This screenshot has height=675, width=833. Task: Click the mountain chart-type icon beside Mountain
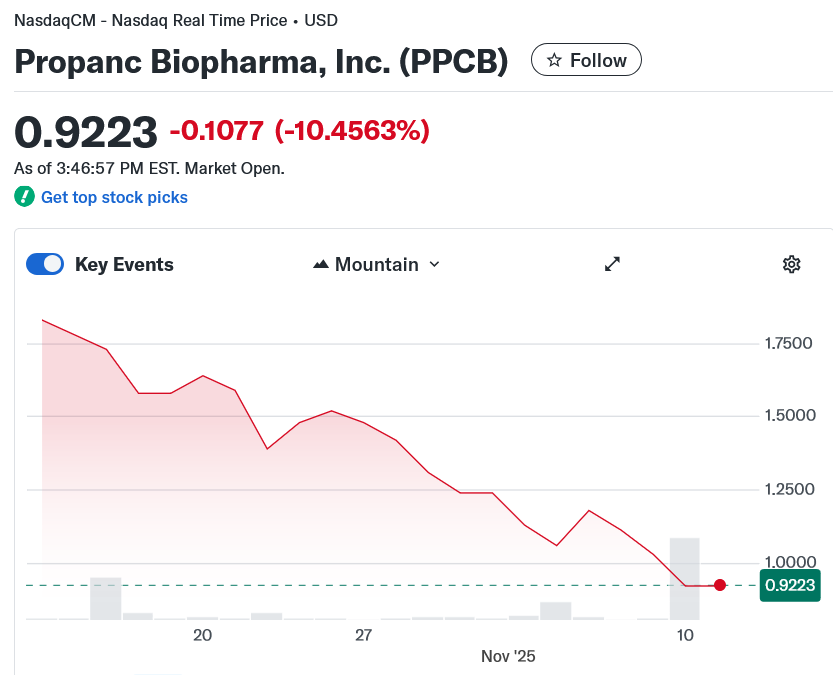321,264
